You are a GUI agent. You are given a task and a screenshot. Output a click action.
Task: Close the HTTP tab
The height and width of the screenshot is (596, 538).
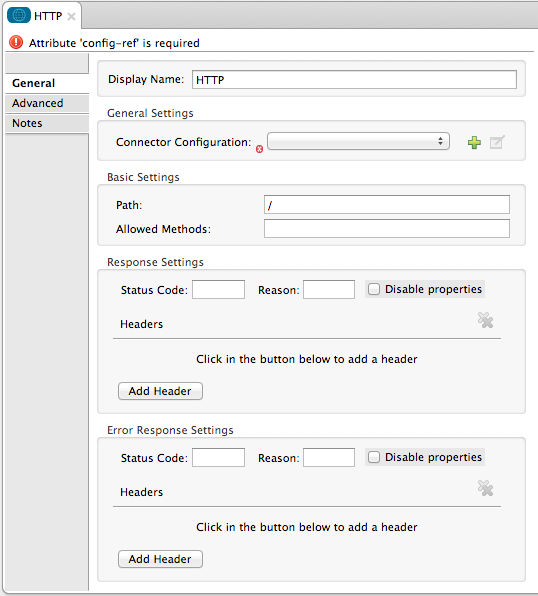(71, 16)
